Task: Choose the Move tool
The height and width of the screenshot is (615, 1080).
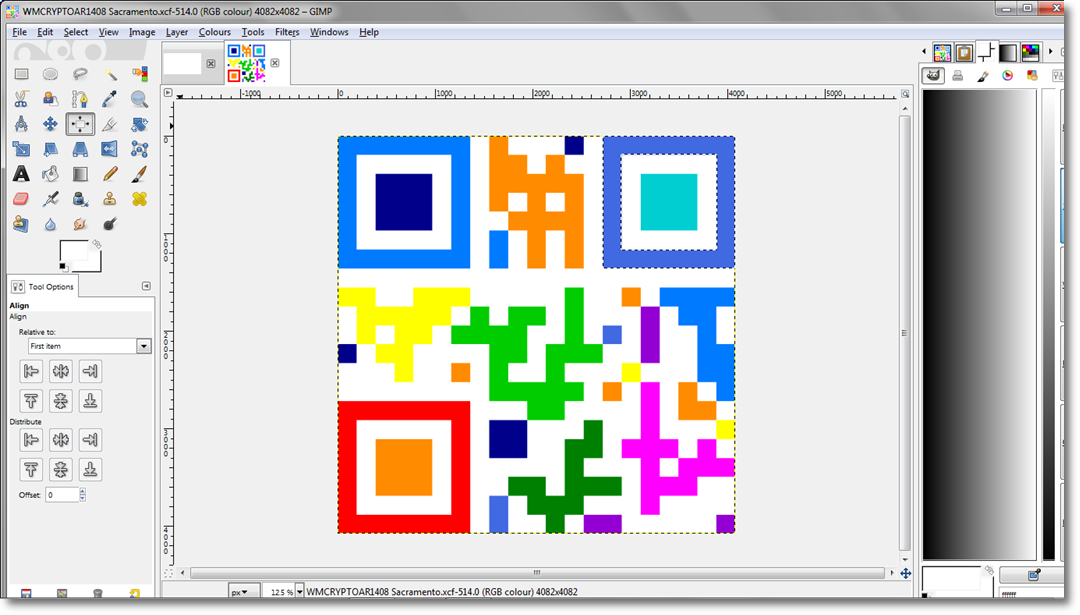Action: click(50, 124)
